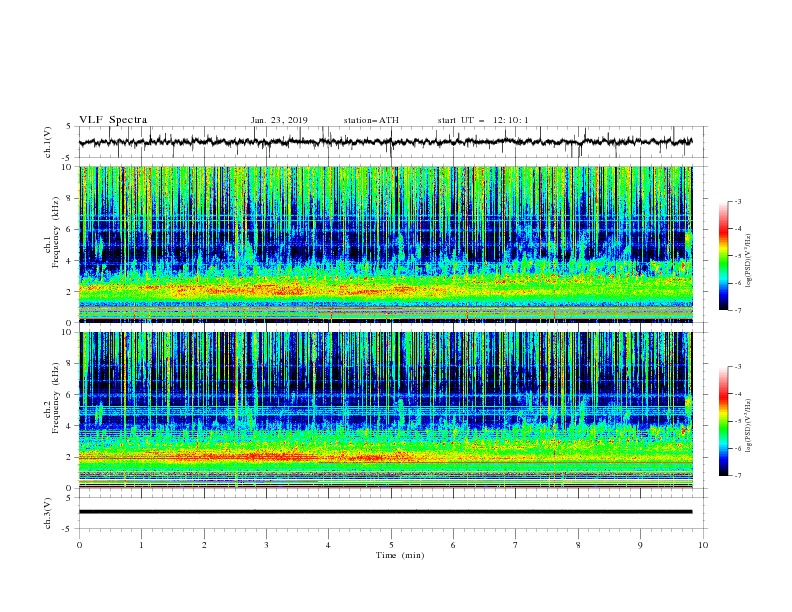
Task: Click the ch.3 flat voltage trace
Action: [x=385, y=512]
